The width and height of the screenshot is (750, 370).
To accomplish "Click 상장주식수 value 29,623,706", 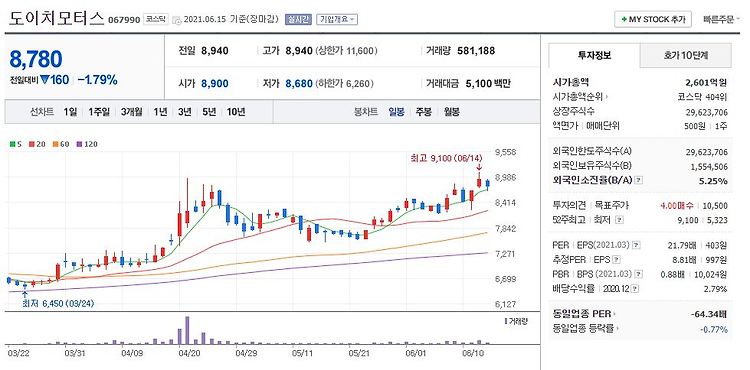I will [706, 112].
